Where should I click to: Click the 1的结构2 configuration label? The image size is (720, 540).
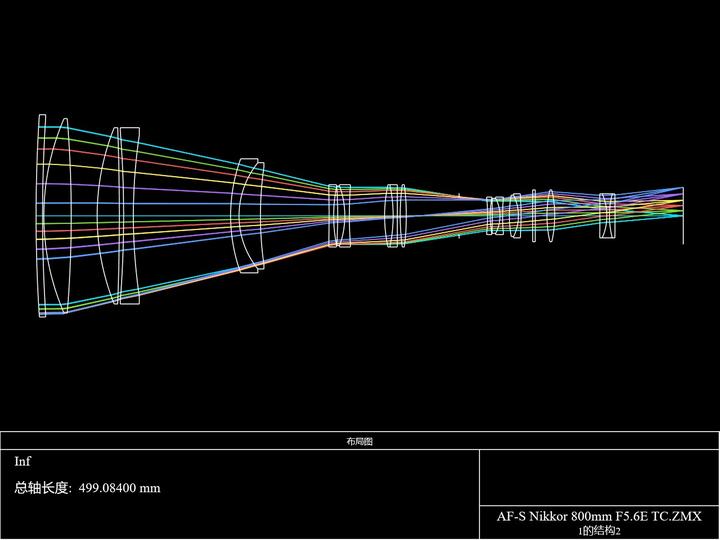point(599,531)
